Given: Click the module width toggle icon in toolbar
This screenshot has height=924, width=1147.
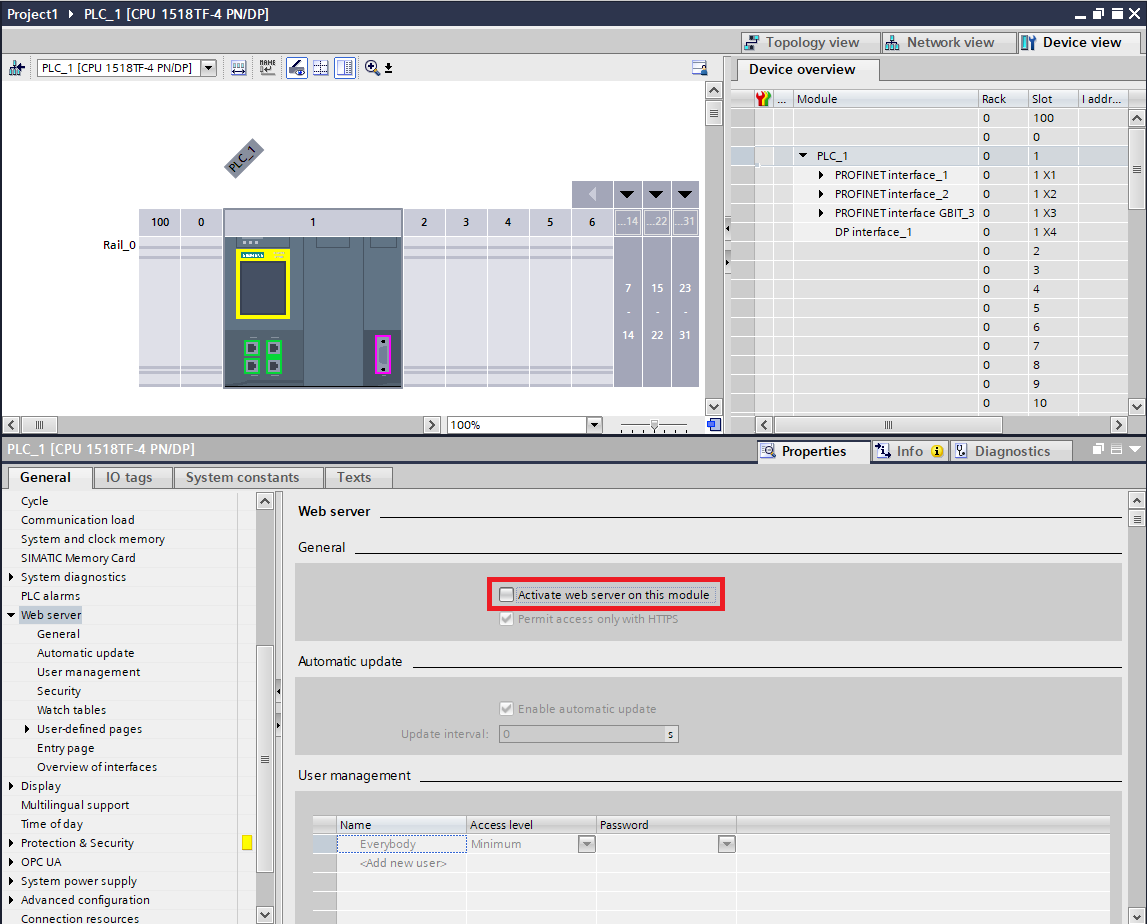Looking at the screenshot, I should tap(238, 68).
